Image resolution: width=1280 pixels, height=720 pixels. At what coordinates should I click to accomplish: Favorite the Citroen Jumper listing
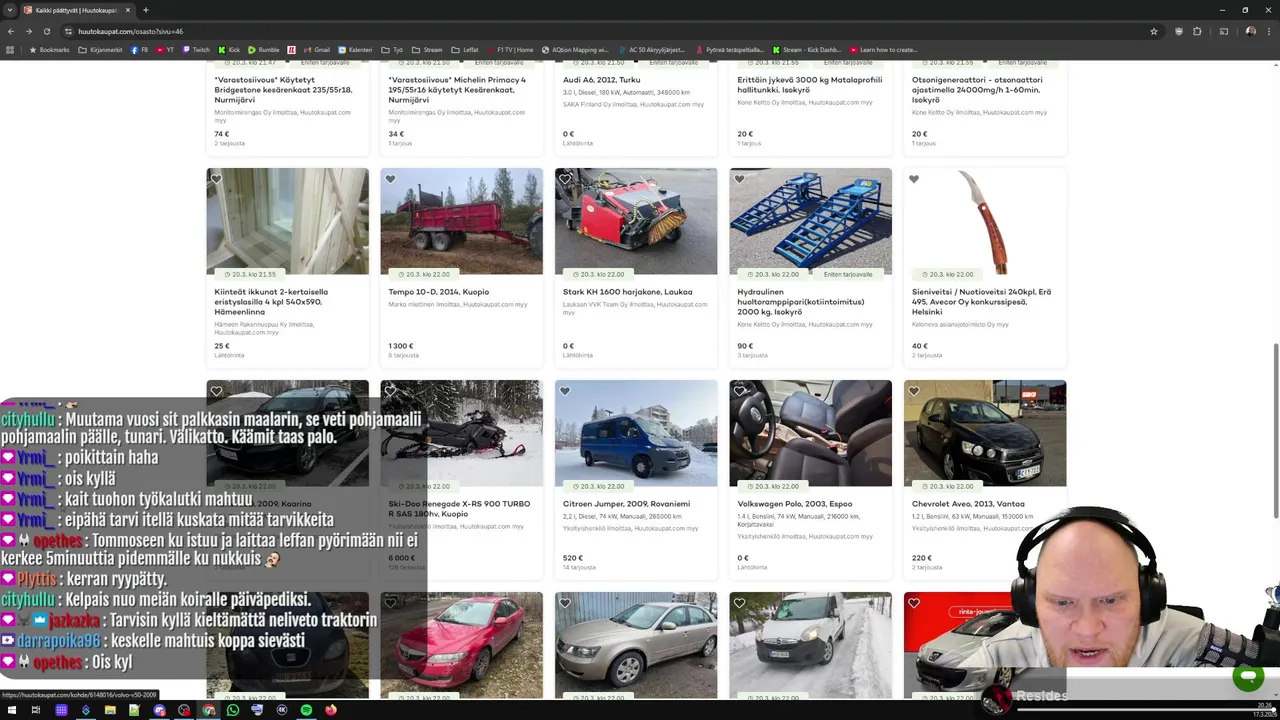[x=565, y=391]
